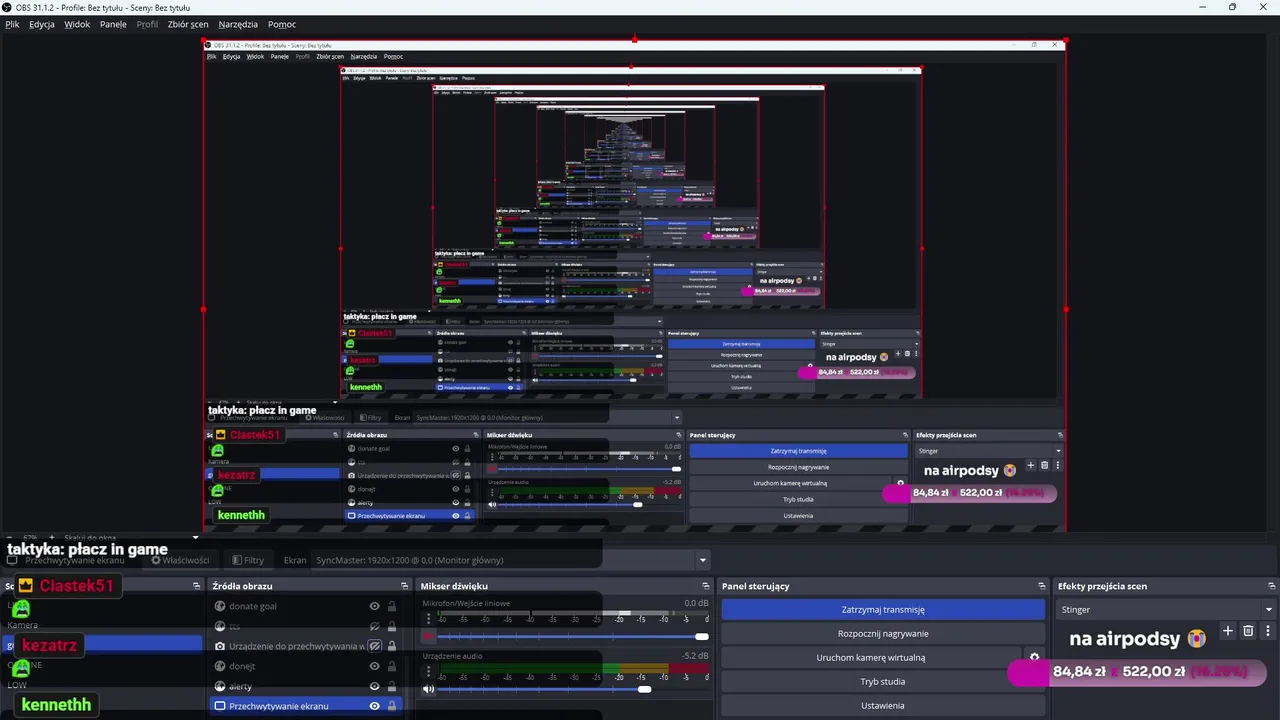Click Uruchom kamerę wirtualną button

coord(870,657)
